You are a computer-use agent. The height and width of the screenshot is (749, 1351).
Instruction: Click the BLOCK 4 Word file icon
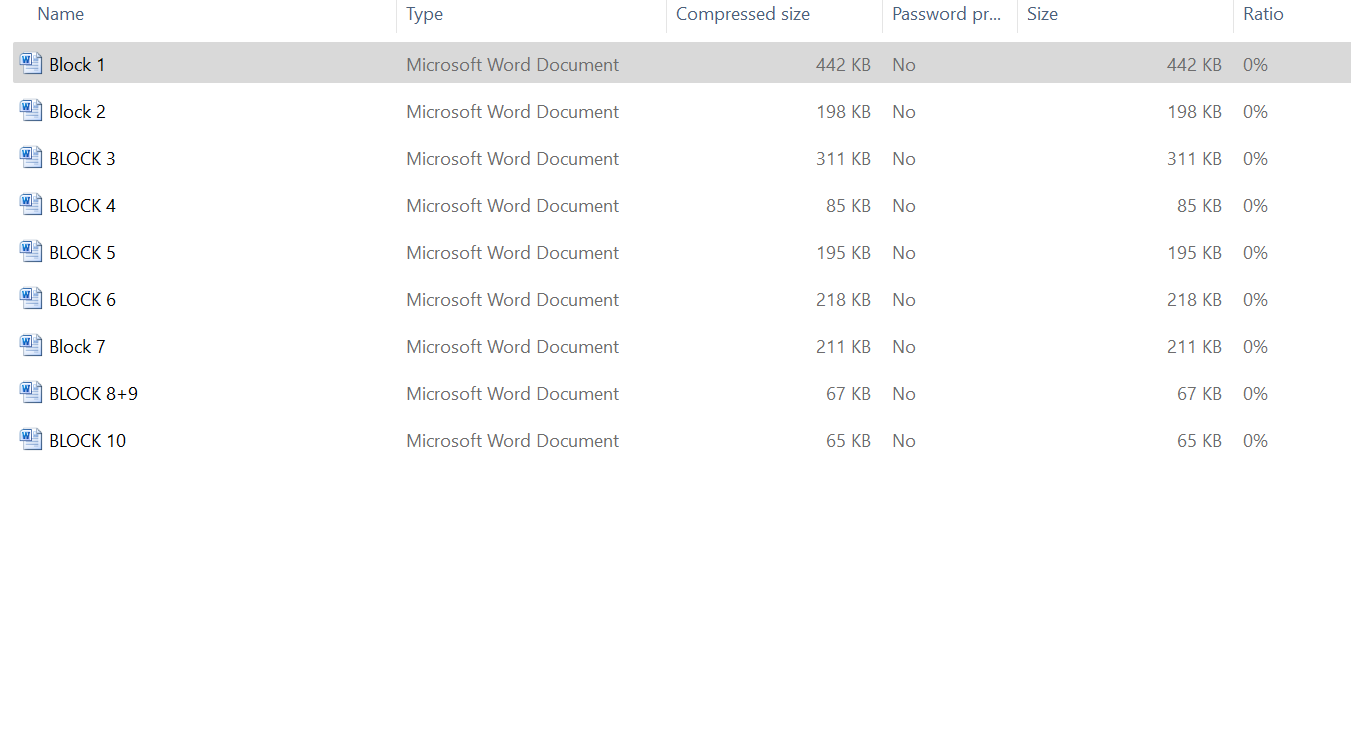pos(31,204)
